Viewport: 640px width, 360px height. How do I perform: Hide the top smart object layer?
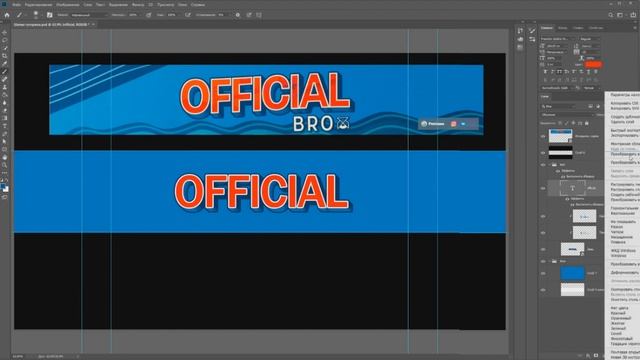point(543,136)
